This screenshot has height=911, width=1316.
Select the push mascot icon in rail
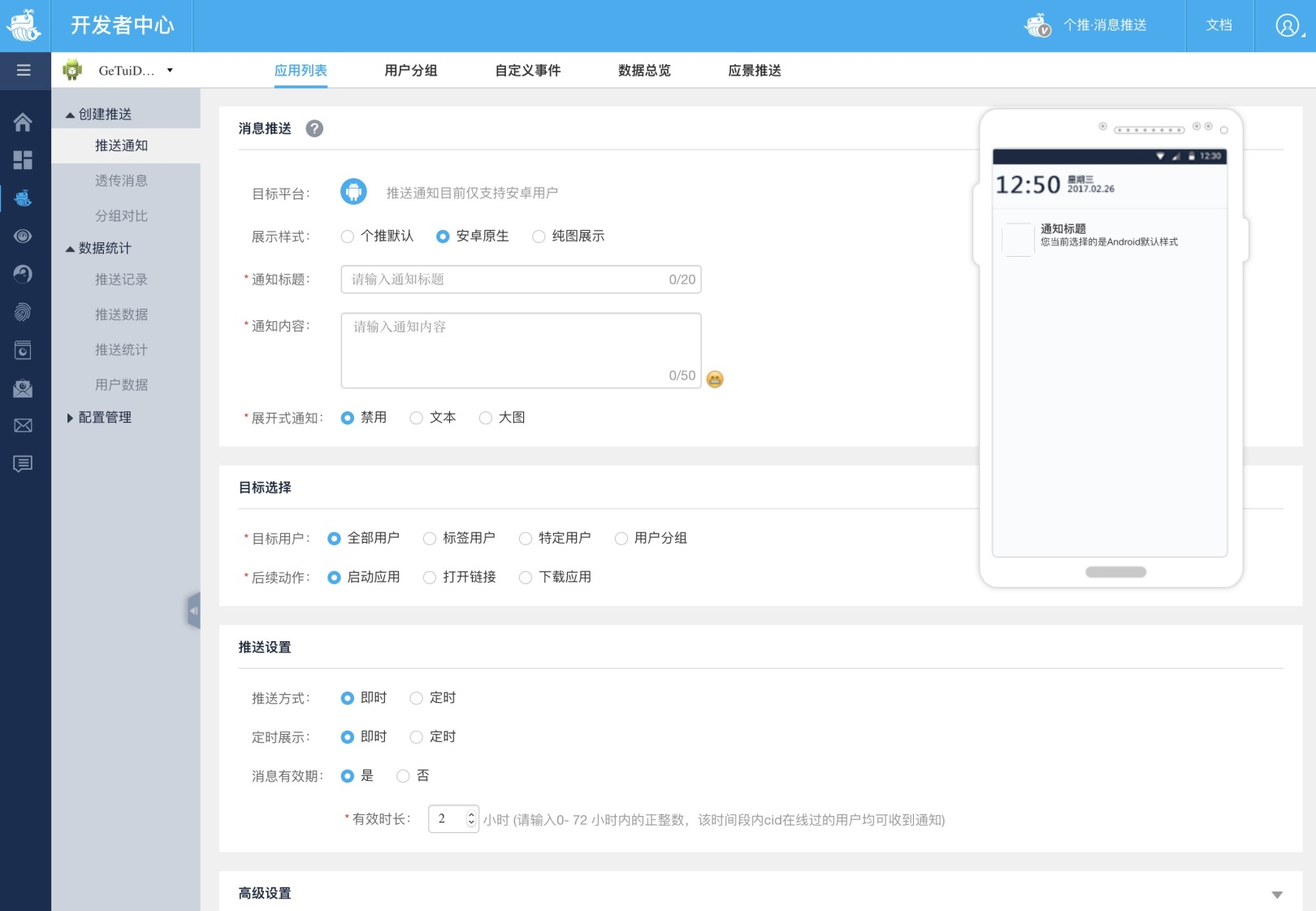coord(23,197)
